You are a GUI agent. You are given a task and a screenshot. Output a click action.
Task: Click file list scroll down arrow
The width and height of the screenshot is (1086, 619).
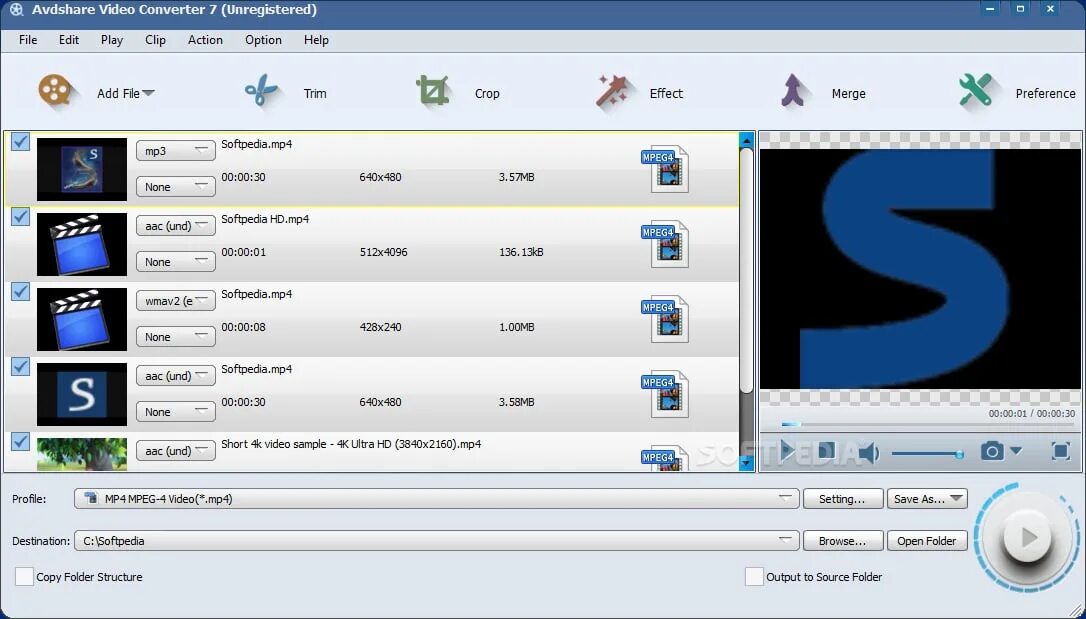(x=746, y=463)
